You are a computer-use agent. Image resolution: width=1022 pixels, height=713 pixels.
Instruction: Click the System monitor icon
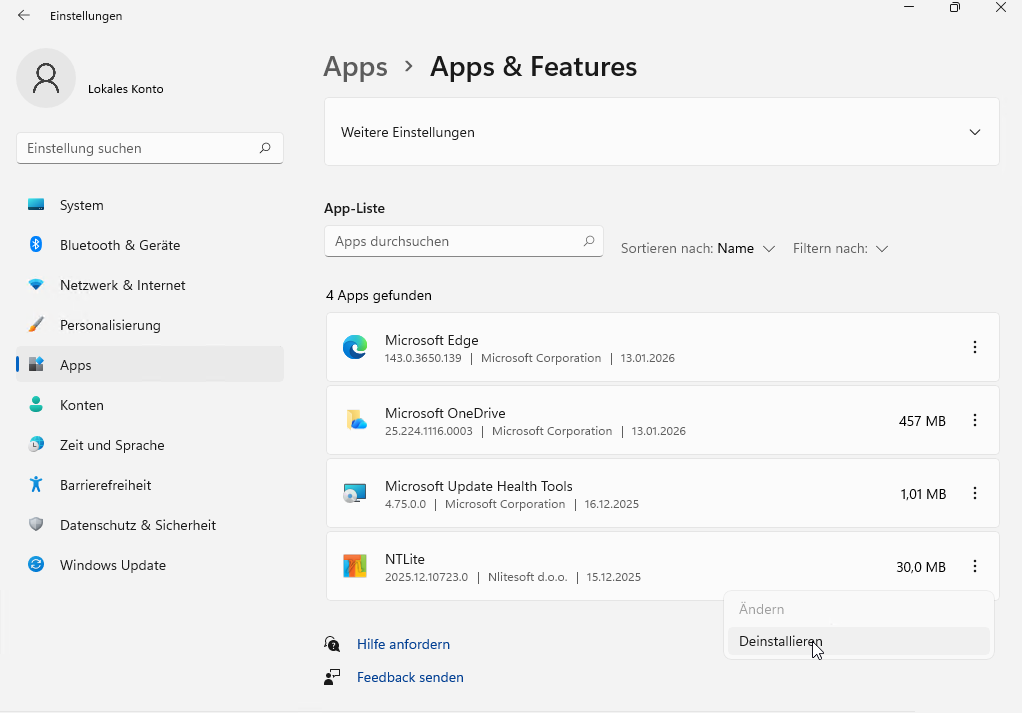[36, 205]
